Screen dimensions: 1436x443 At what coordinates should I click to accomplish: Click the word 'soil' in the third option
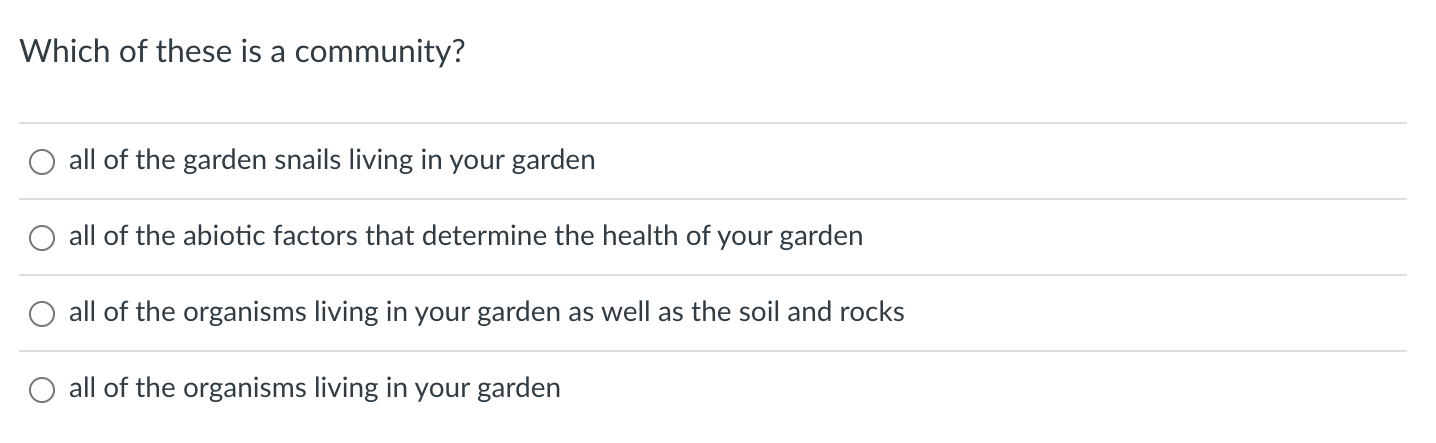[x=760, y=312]
